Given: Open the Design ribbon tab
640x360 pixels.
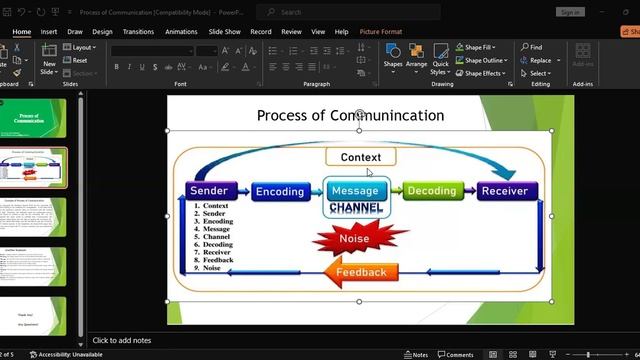Looking at the screenshot, I should pyautogui.click(x=102, y=32).
